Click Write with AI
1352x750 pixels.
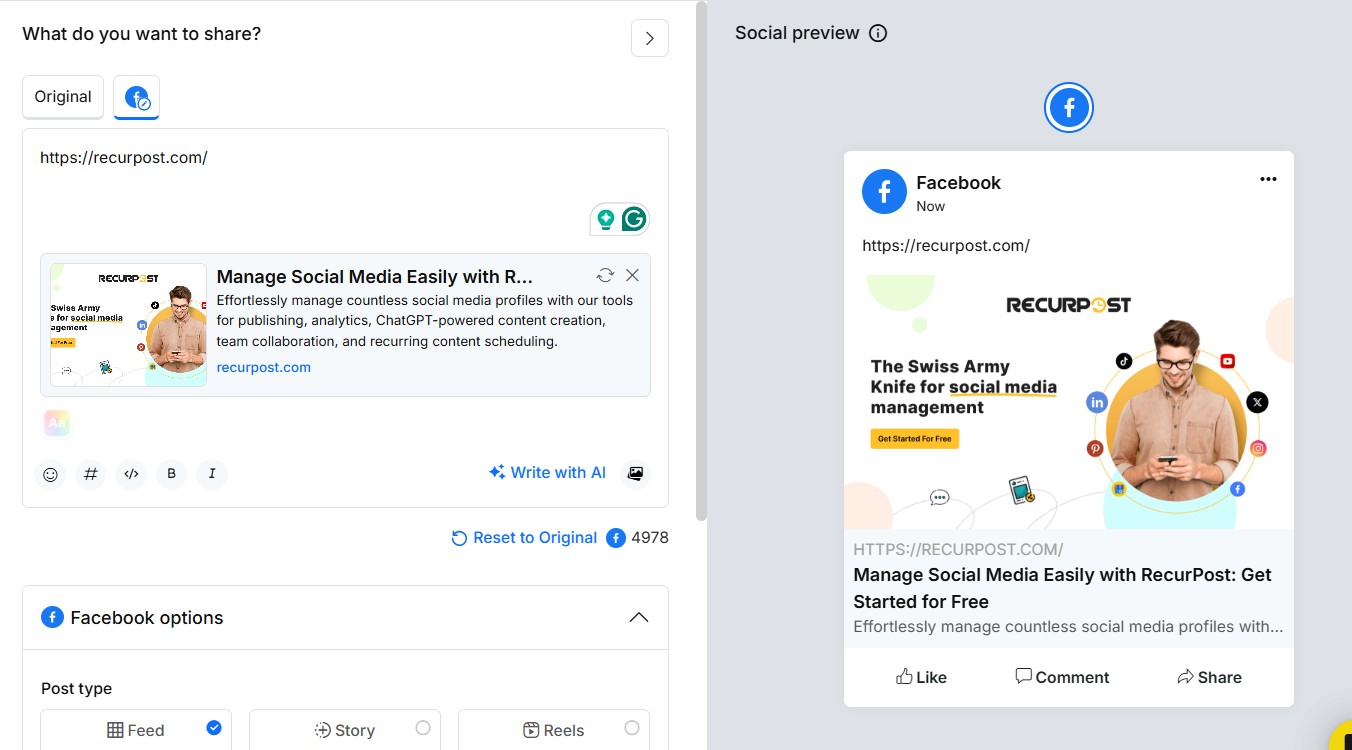[547, 472]
